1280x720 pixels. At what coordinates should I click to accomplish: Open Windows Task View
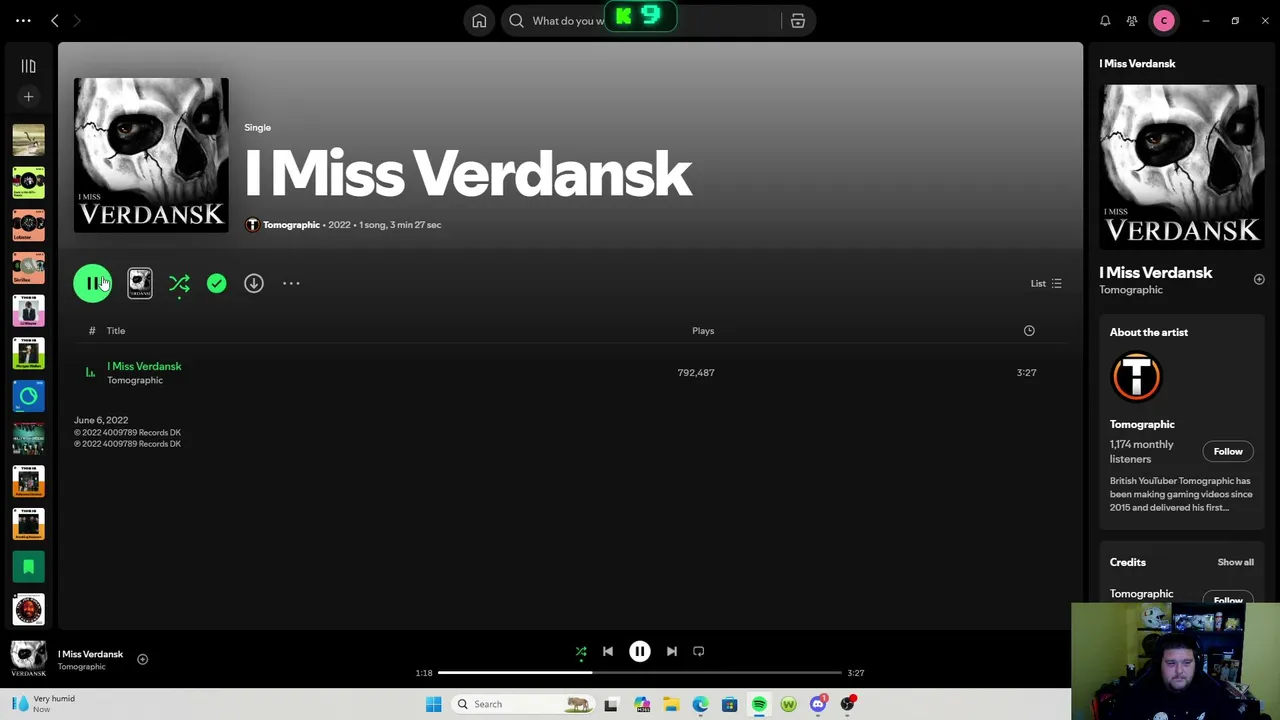point(611,704)
